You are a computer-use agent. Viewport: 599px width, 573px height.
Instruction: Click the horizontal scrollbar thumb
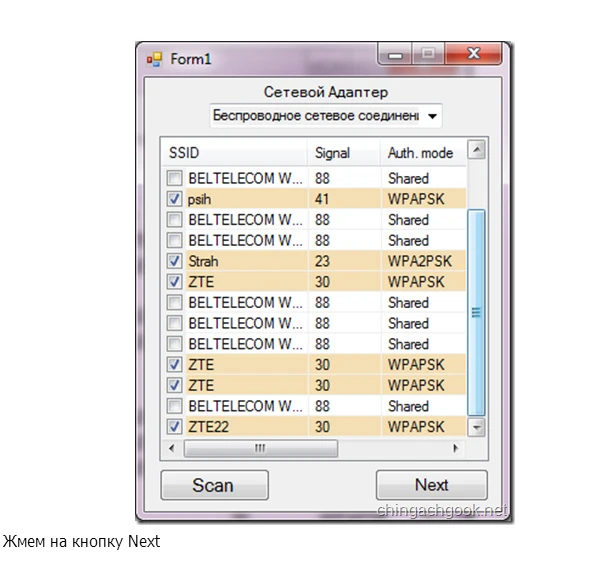261,448
